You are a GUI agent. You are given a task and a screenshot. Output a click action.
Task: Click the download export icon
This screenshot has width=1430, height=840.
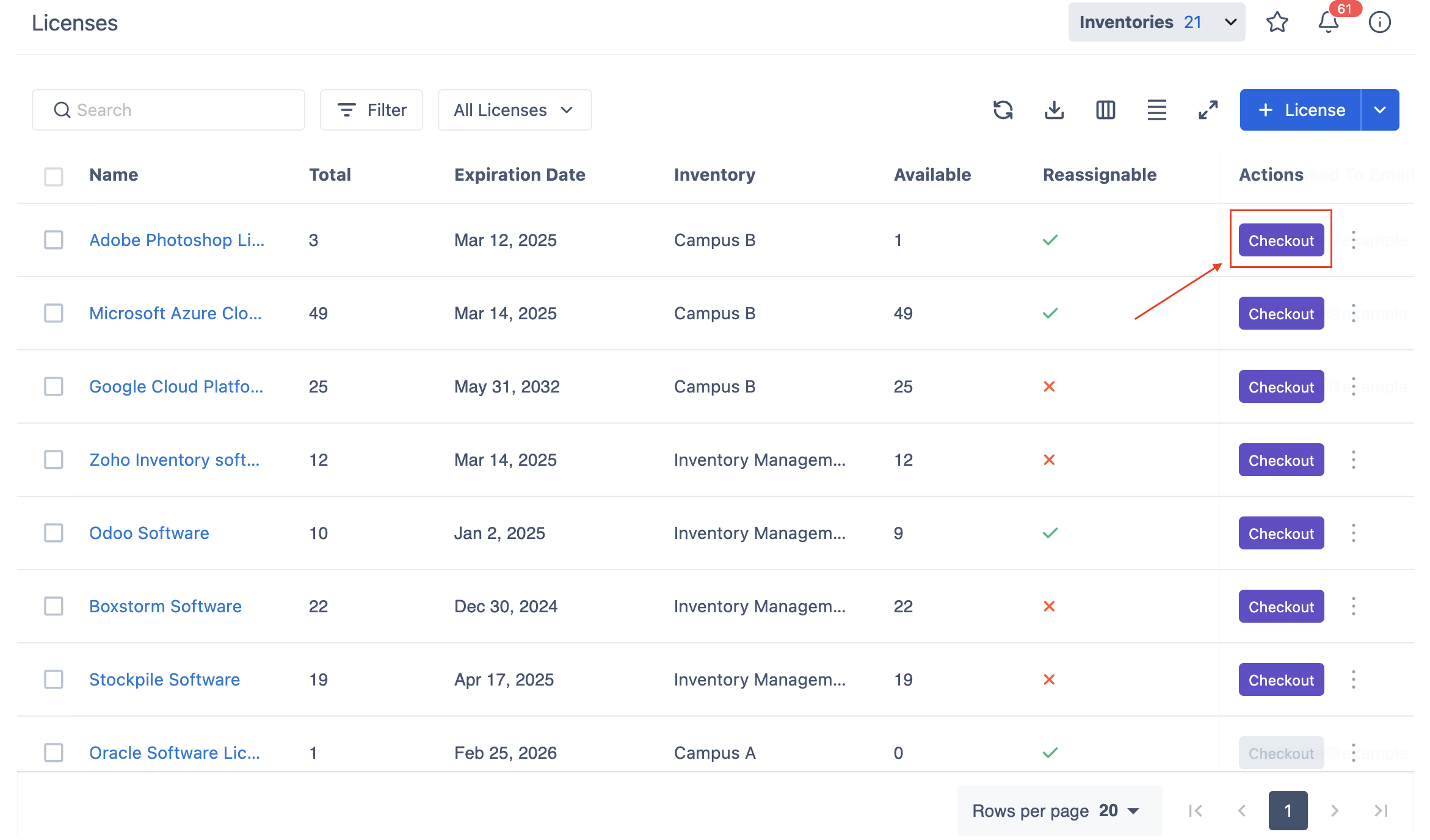point(1054,110)
